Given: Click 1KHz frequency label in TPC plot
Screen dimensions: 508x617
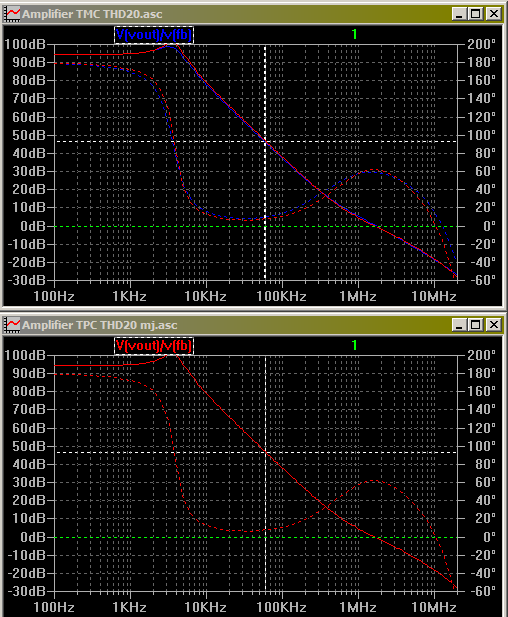Looking at the screenshot, I should point(129,607).
